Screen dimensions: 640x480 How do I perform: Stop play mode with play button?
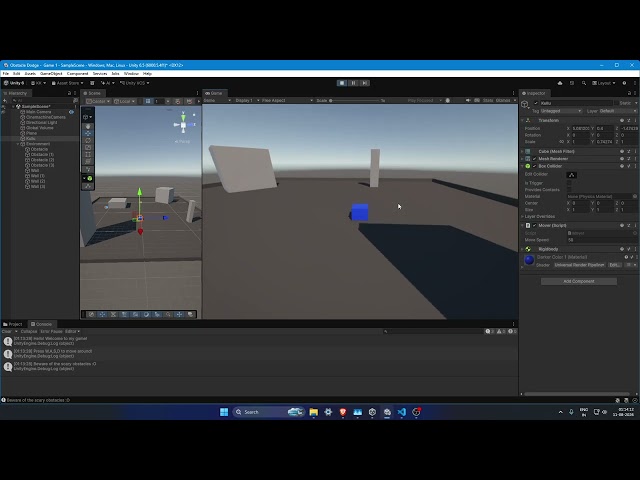click(342, 83)
